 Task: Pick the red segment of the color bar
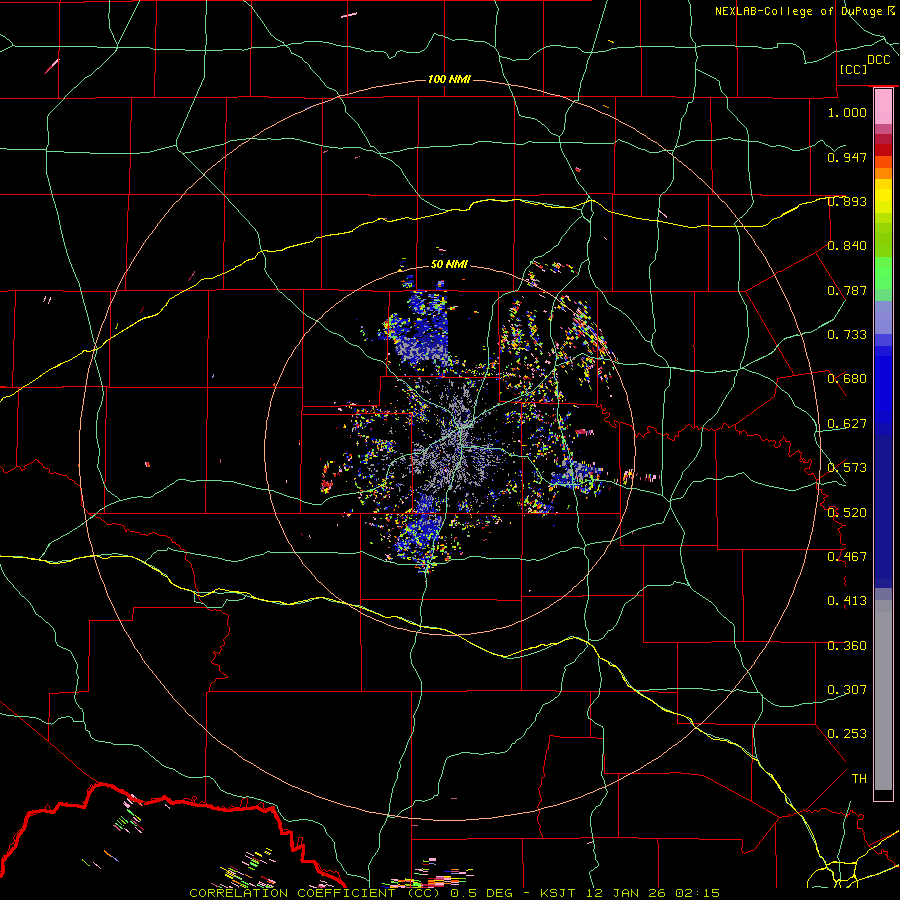pyautogui.click(x=883, y=150)
